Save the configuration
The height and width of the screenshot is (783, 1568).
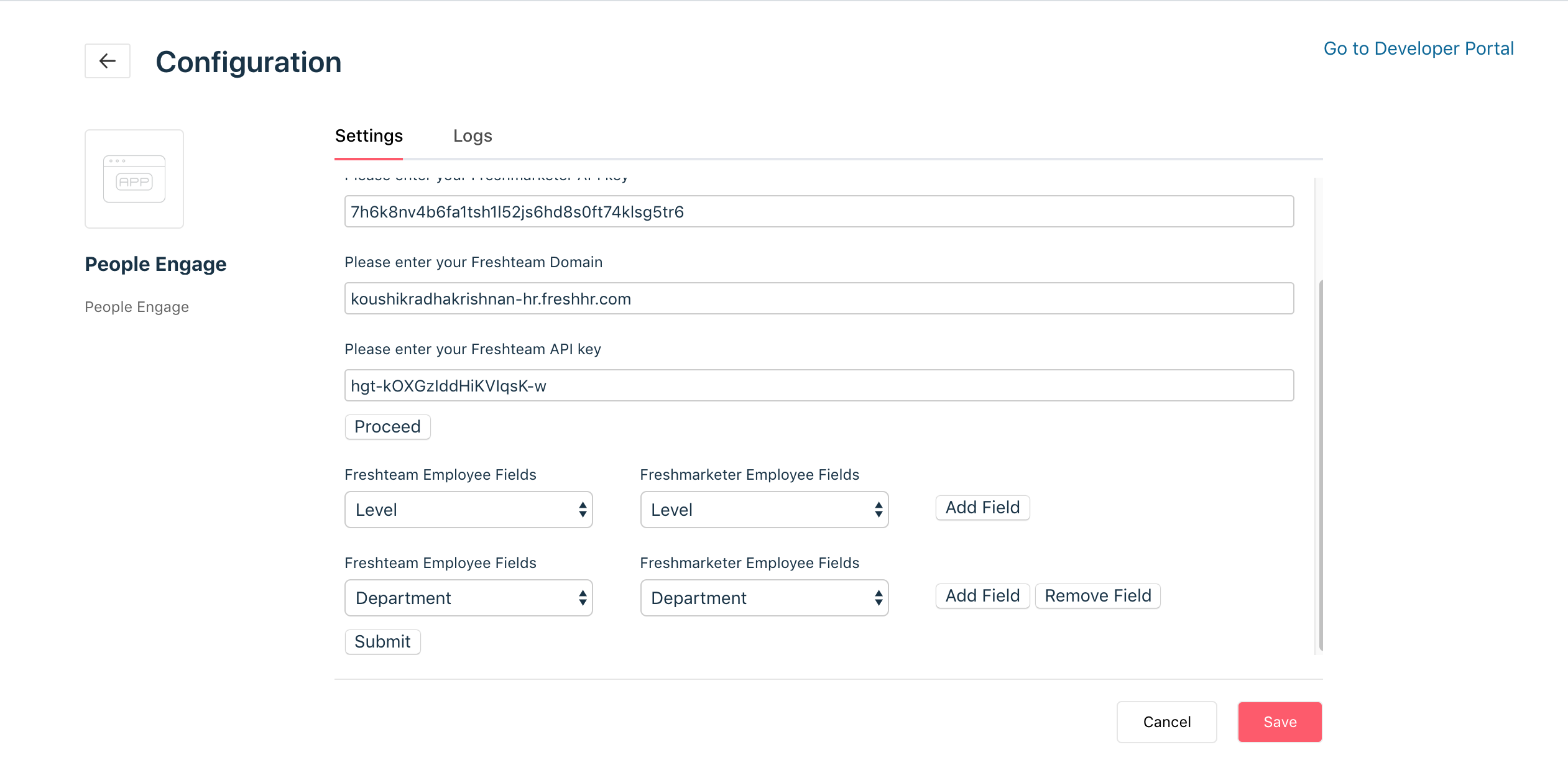coord(1280,722)
